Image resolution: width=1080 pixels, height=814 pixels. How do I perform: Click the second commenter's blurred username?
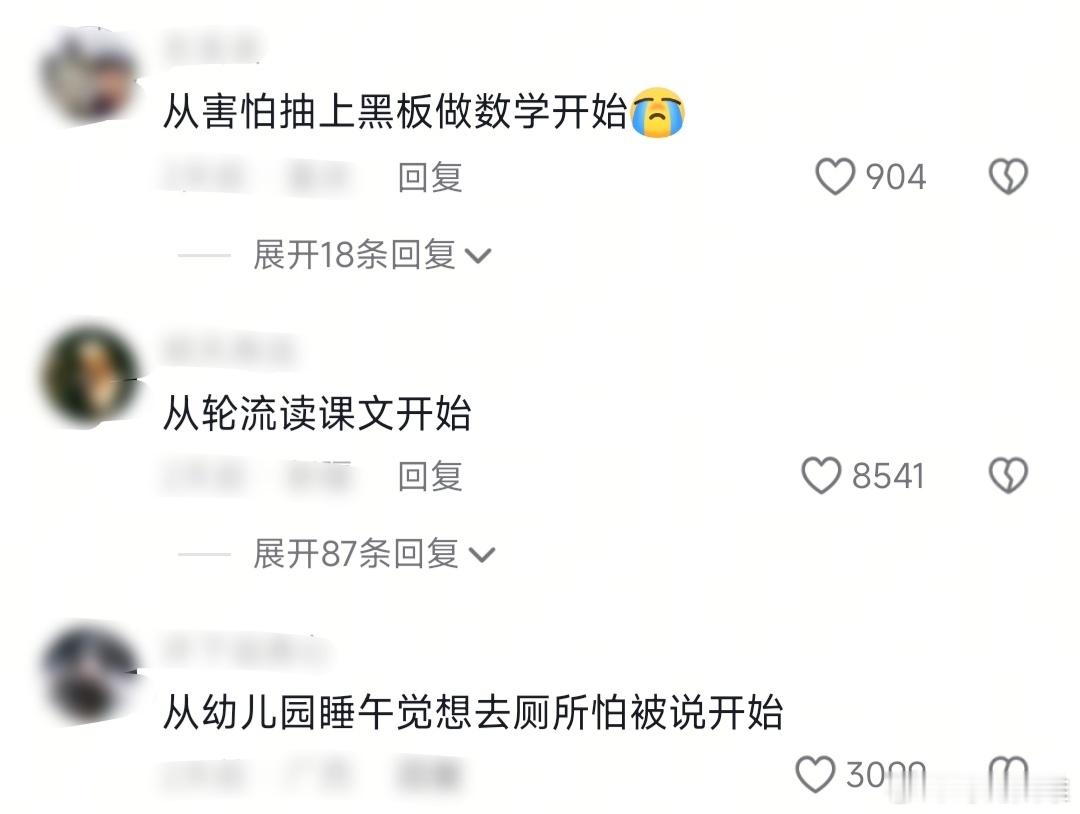tap(229, 348)
